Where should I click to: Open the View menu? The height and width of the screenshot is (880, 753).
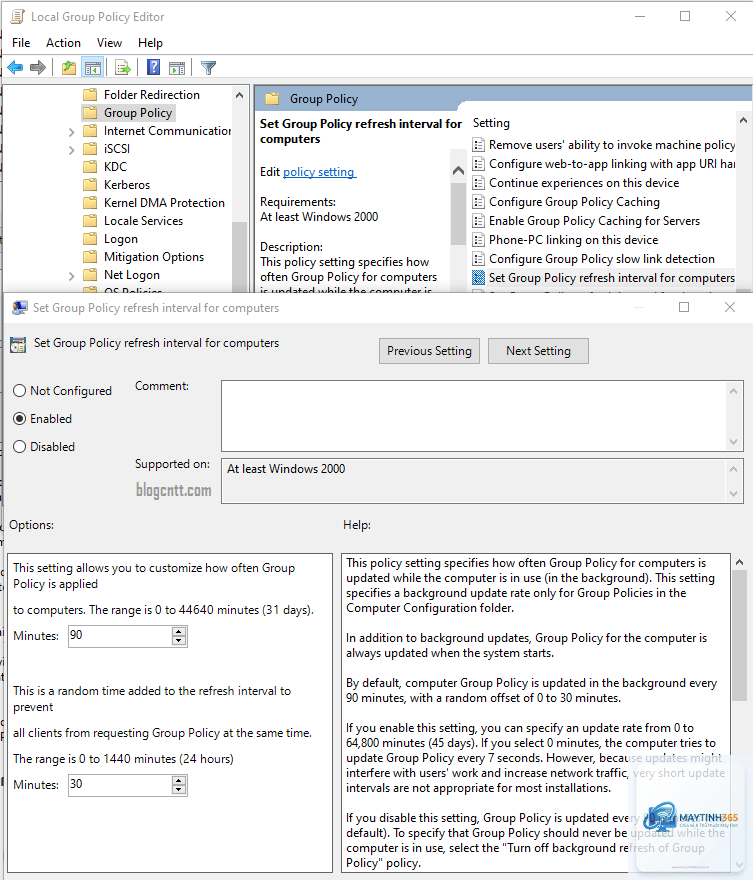(x=109, y=43)
